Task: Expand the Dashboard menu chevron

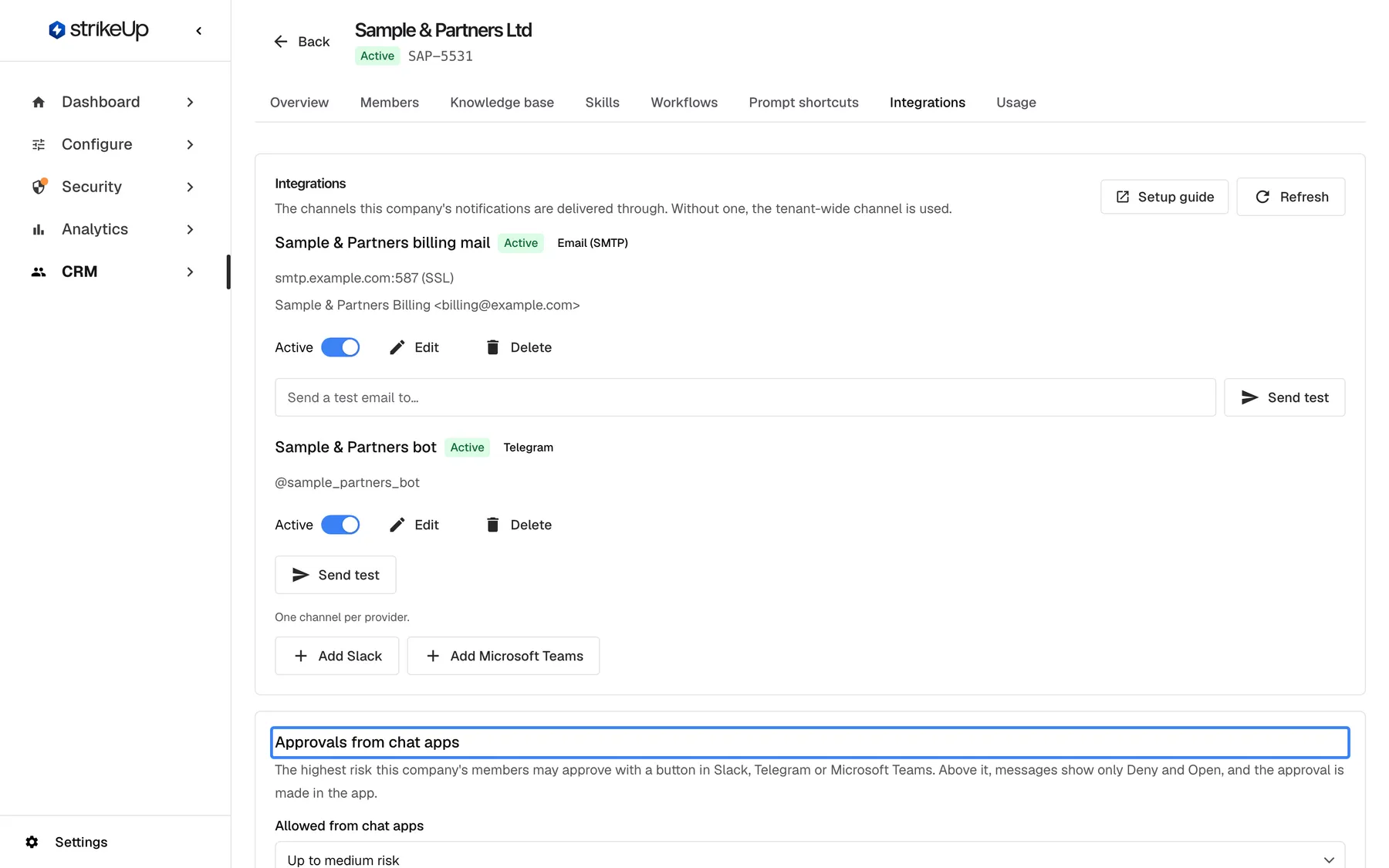Action: click(x=190, y=102)
